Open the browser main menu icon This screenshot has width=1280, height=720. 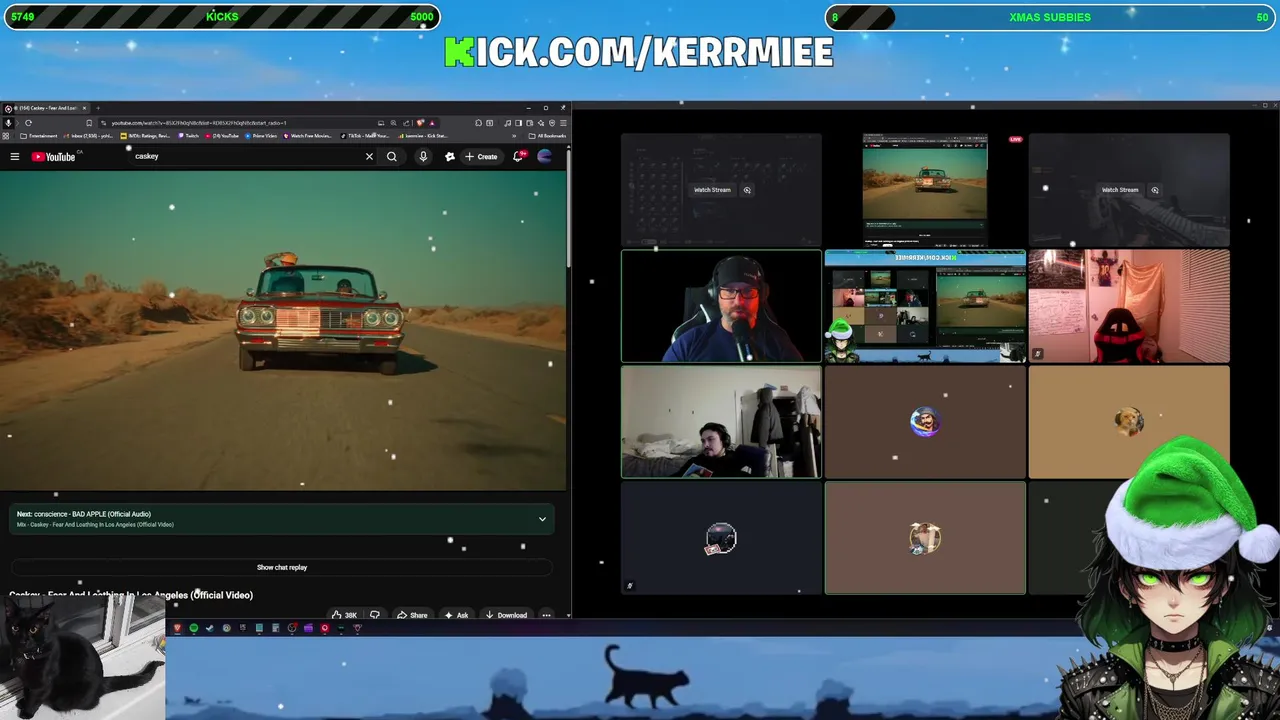tap(563, 123)
